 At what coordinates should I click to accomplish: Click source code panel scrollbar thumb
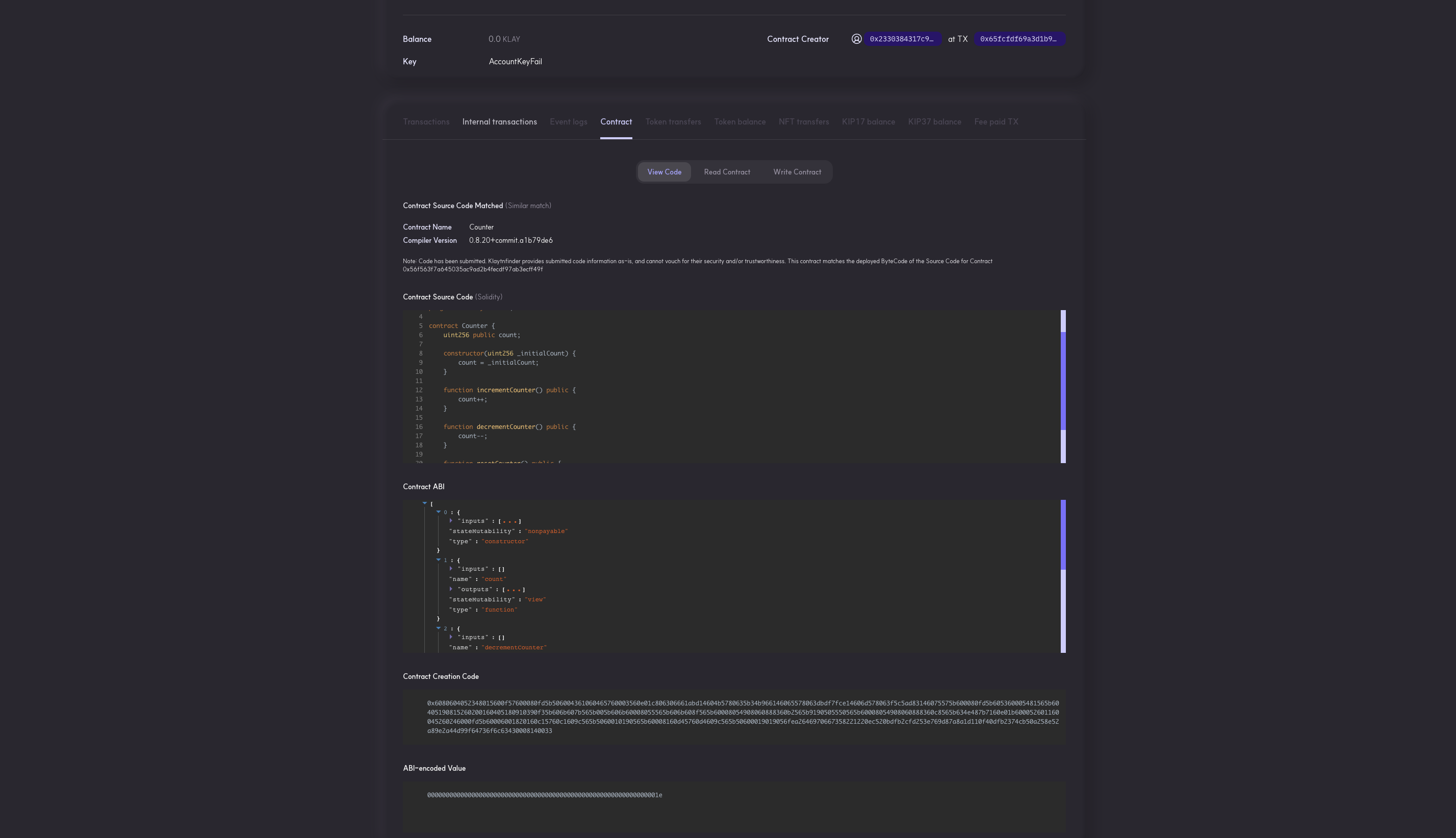[1063, 380]
